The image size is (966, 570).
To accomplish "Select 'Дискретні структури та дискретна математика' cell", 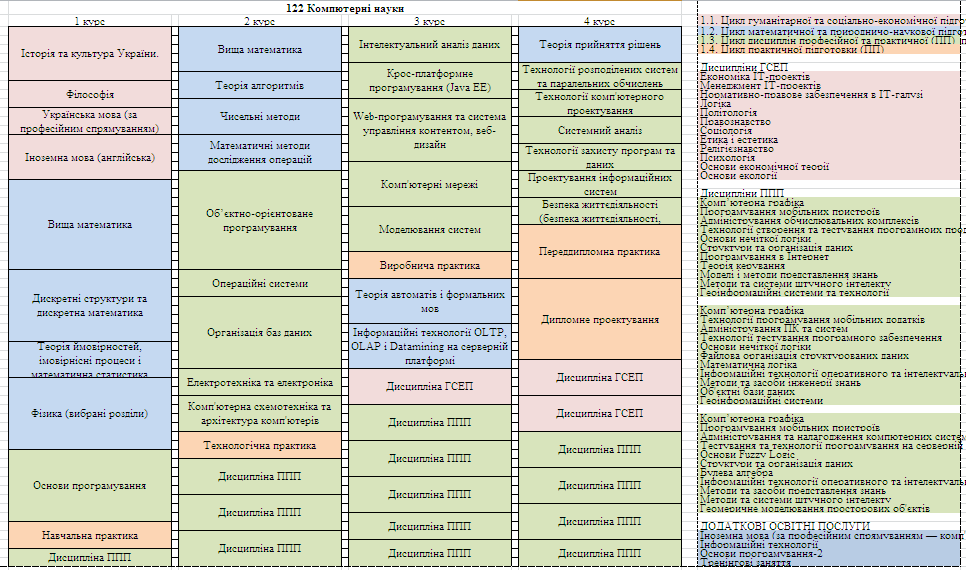I will coord(90,306).
